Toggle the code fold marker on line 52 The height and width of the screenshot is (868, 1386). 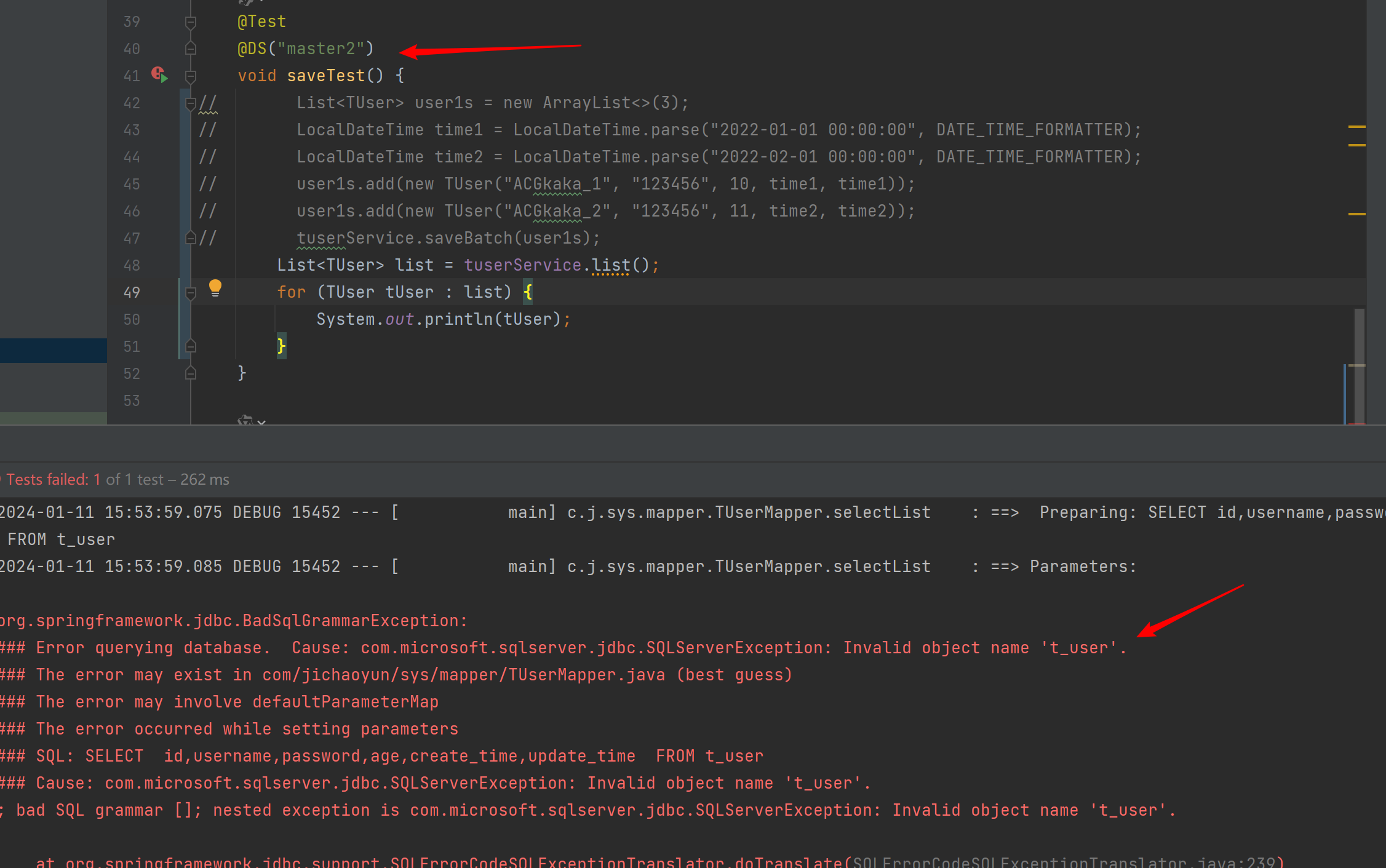pyautogui.click(x=190, y=373)
